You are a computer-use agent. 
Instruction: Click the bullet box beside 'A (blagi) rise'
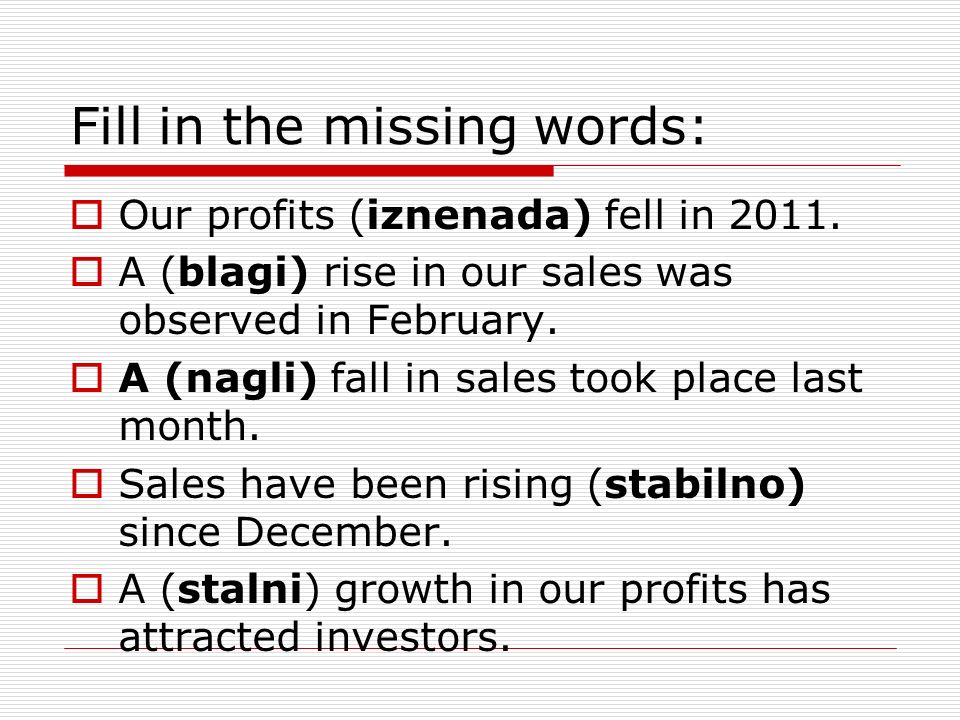pyautogui.click(x=87, y=272)
